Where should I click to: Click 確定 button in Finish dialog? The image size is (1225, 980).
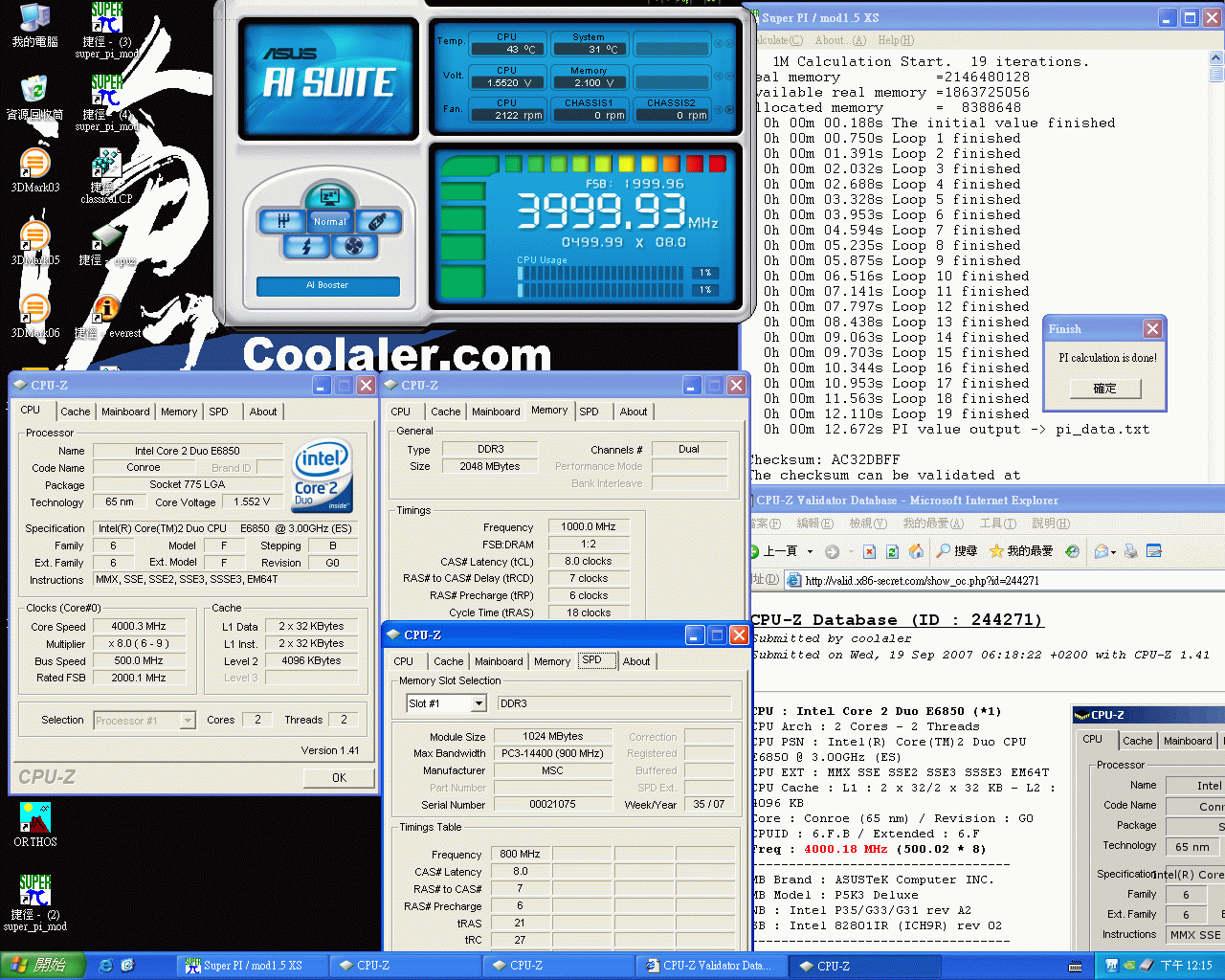[1104, 389]
